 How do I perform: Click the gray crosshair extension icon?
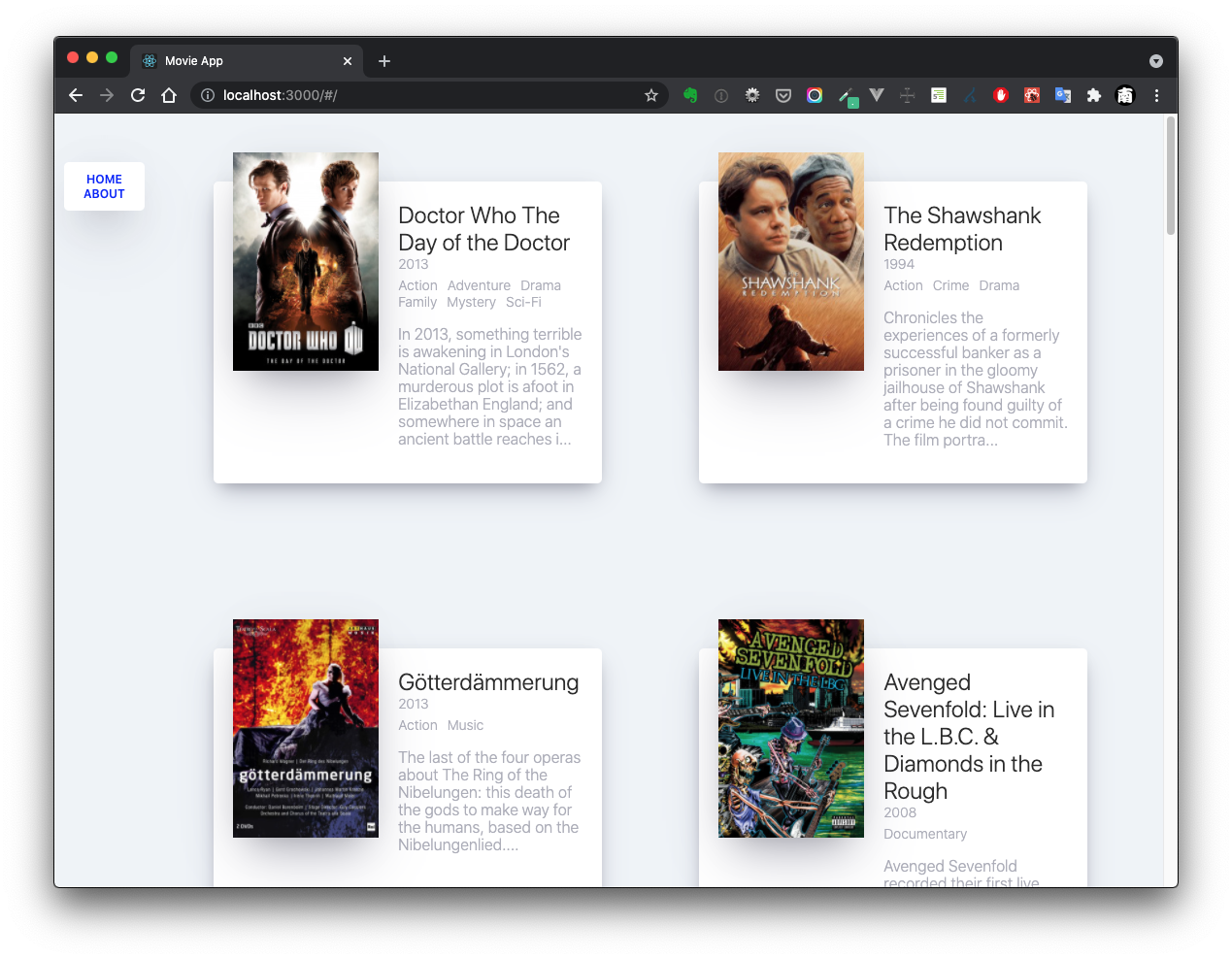coord(908,95)
